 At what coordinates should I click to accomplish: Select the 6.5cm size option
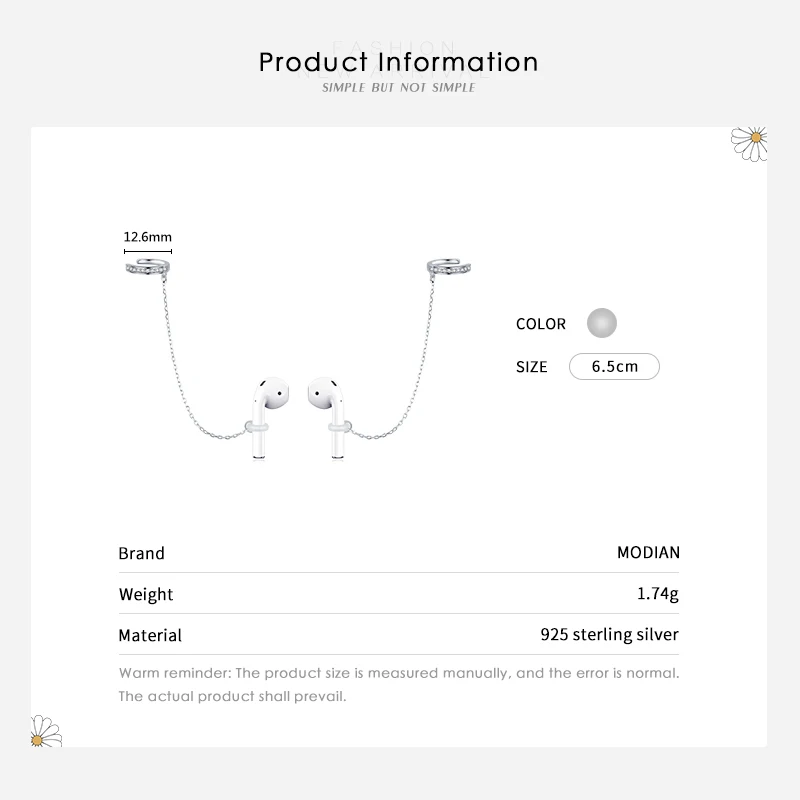click(x=614, y=367)
